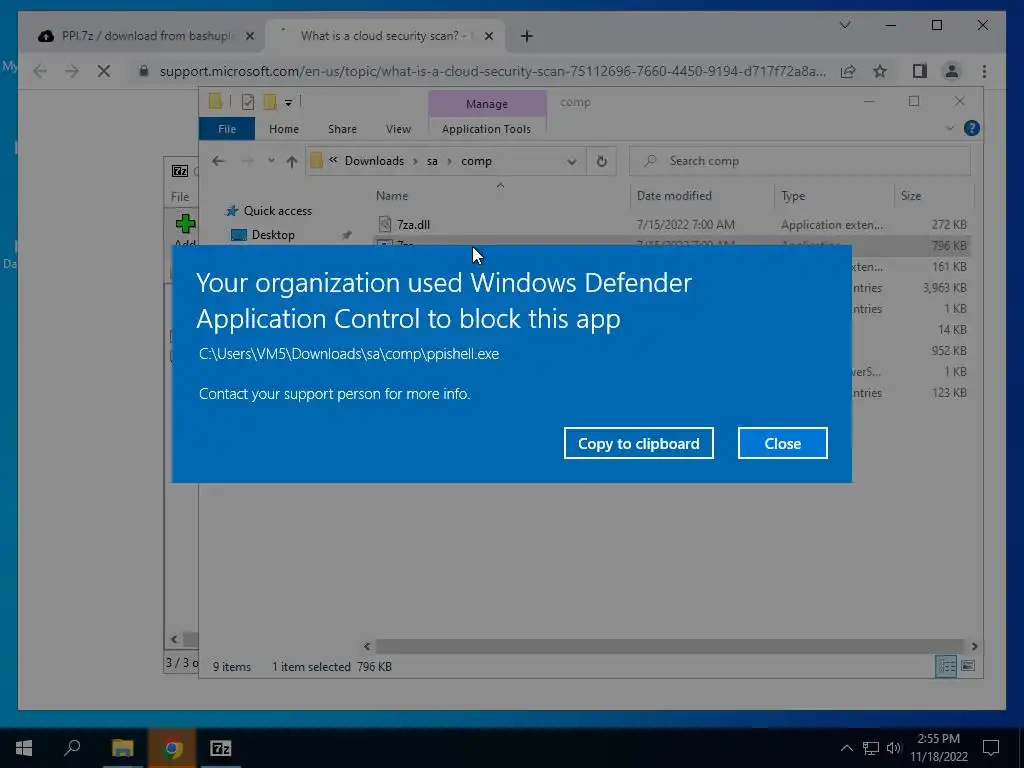The height and width of the screenshot is (768, 1024).
Task: Open volume control in system tray
Action: (x=893, y=748)
